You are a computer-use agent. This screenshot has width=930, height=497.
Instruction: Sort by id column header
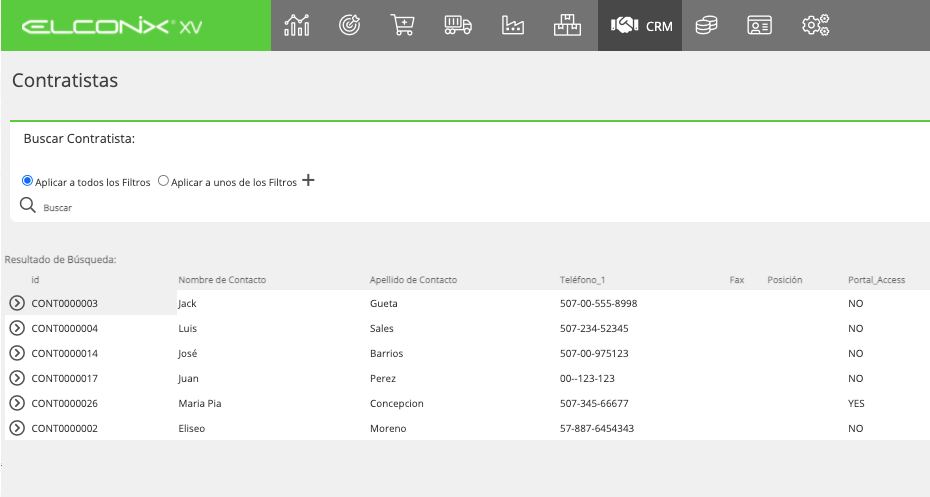(x=35, y=279)
